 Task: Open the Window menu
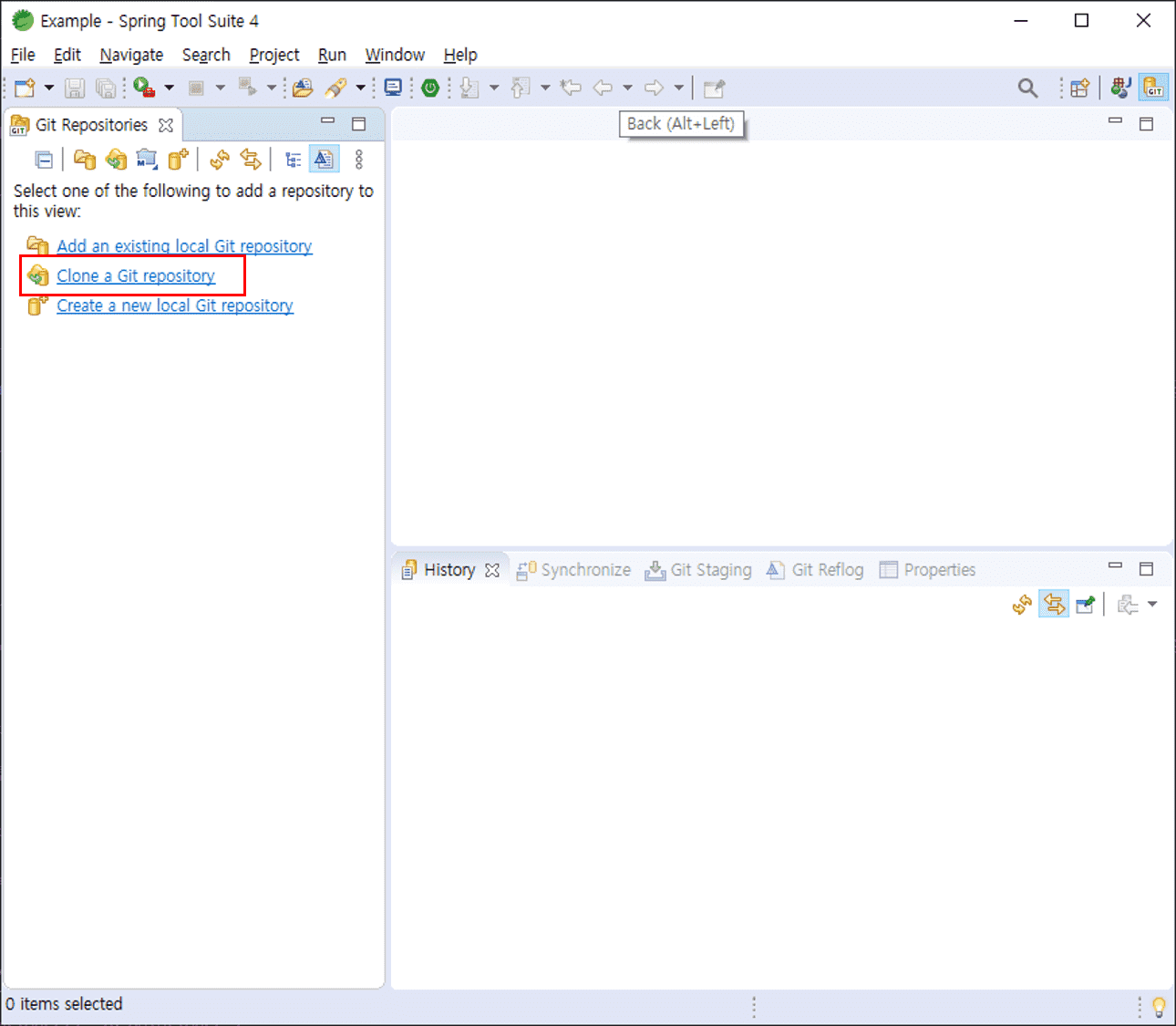click(x=395, y=55)
